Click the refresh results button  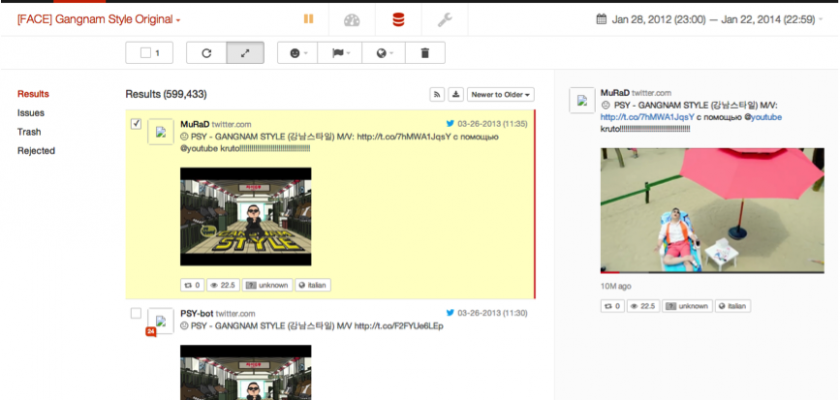(206, 53)
